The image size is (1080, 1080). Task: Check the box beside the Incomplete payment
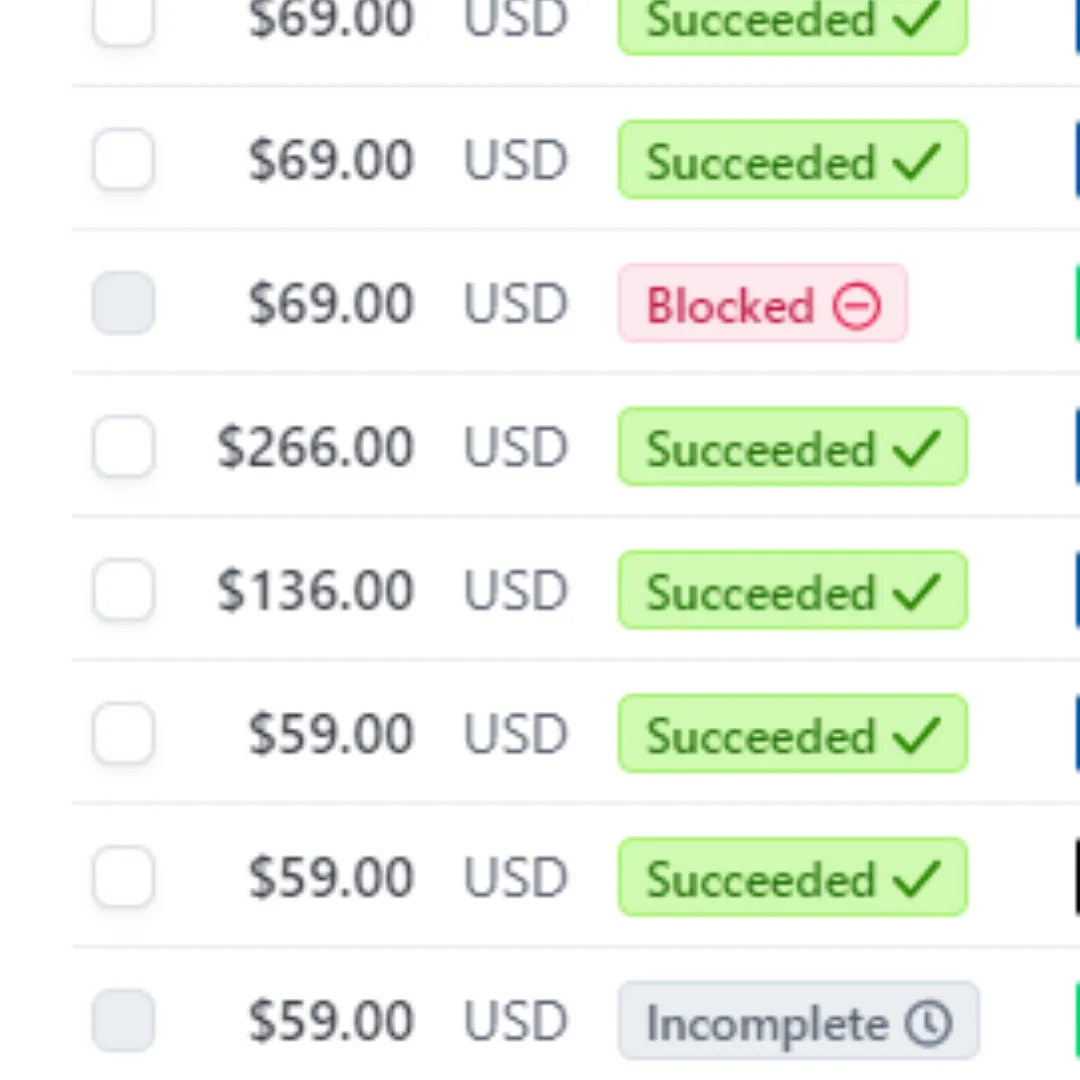click(x=123, y=1020)
